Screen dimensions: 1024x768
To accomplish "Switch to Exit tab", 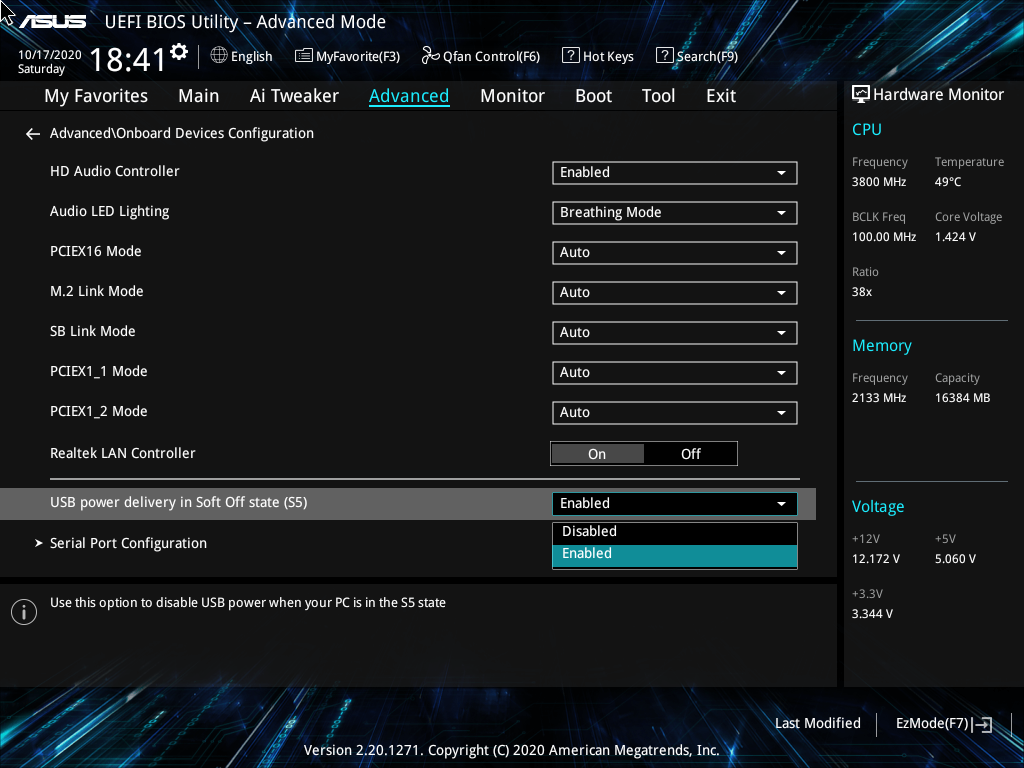I will [721, 96].
